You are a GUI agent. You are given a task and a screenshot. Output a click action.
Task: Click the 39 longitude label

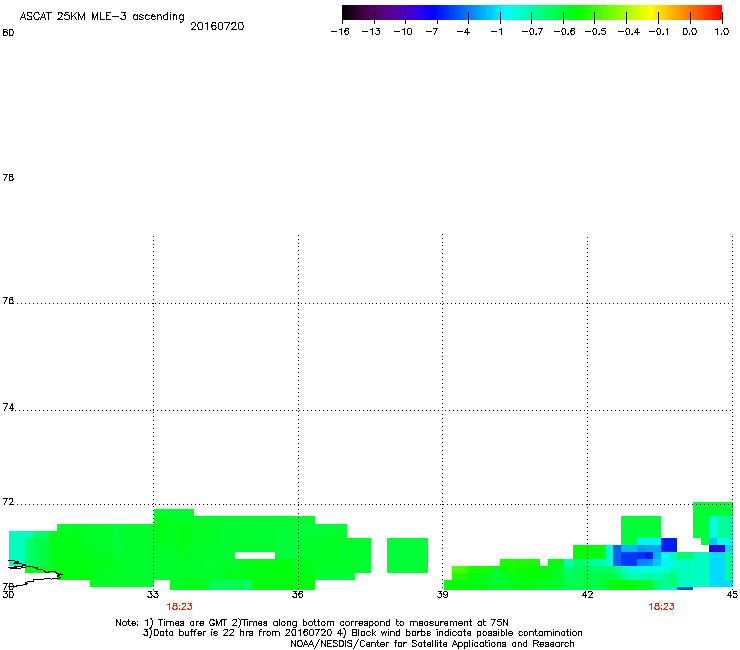point(442,594)
